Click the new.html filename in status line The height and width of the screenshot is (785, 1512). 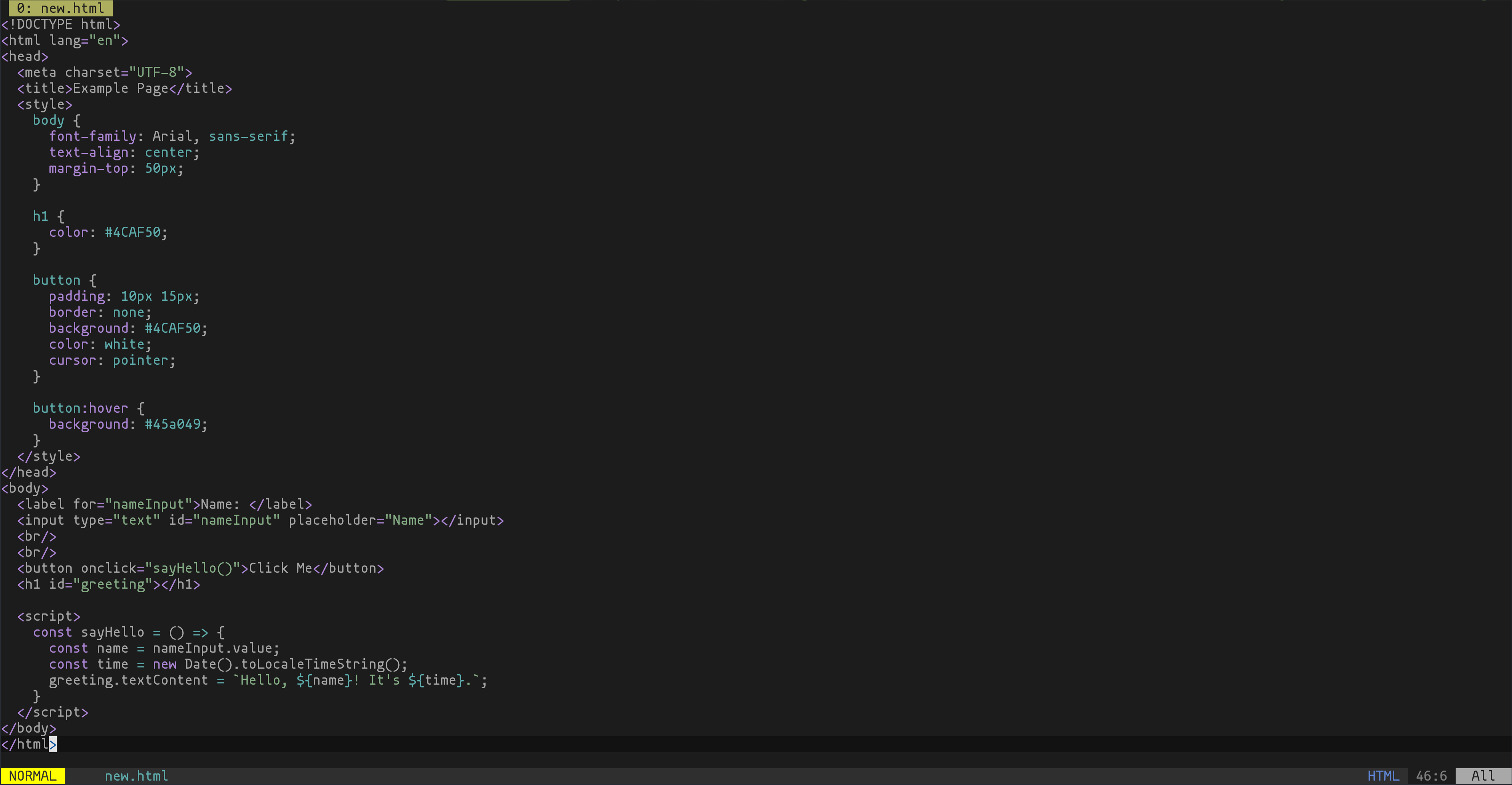136,776
